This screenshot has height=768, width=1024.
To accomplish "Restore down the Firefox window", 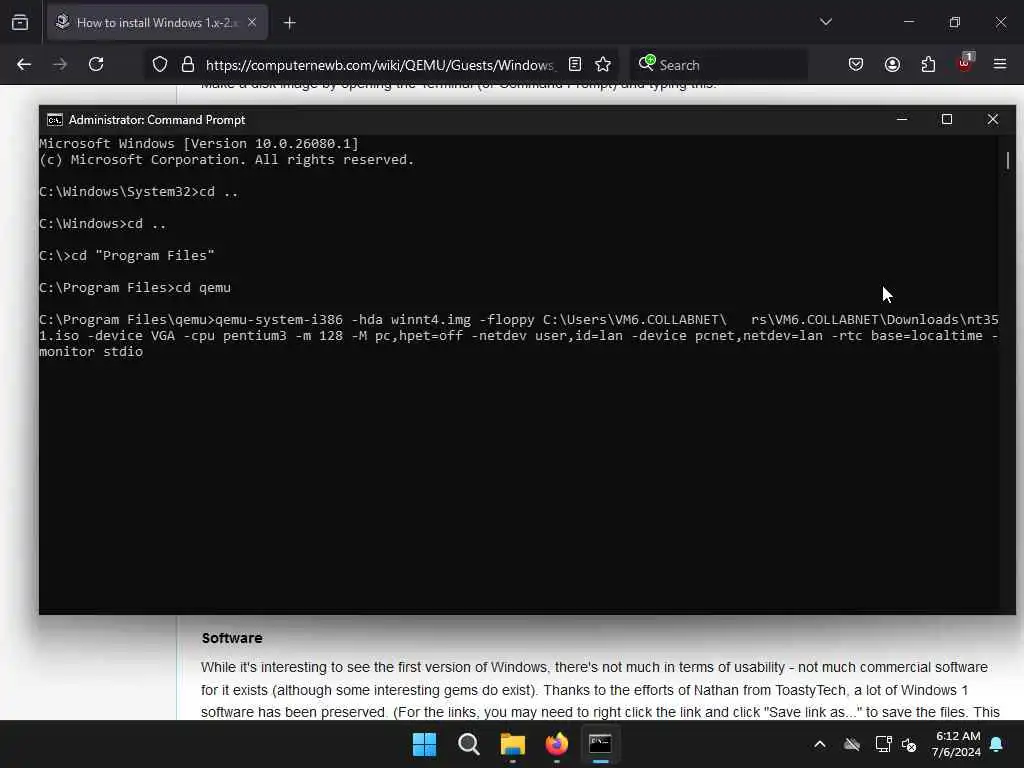I will (955, 22).
